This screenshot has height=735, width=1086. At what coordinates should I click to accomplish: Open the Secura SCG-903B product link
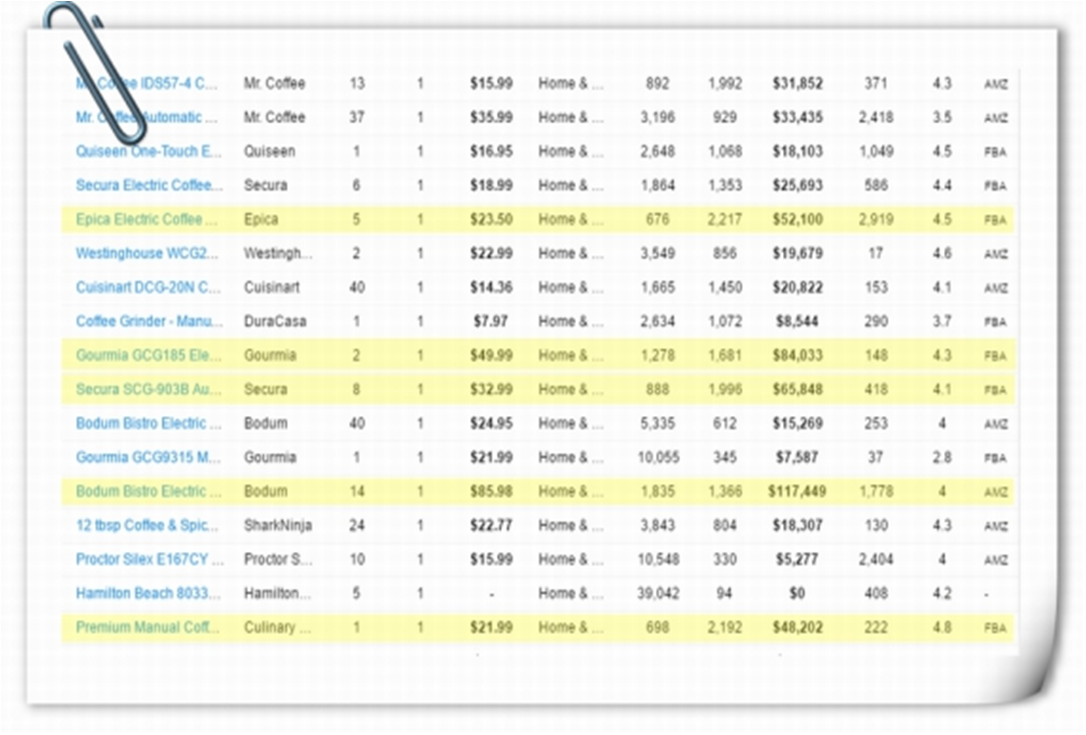pyautogui.click(x=146, y=390)
